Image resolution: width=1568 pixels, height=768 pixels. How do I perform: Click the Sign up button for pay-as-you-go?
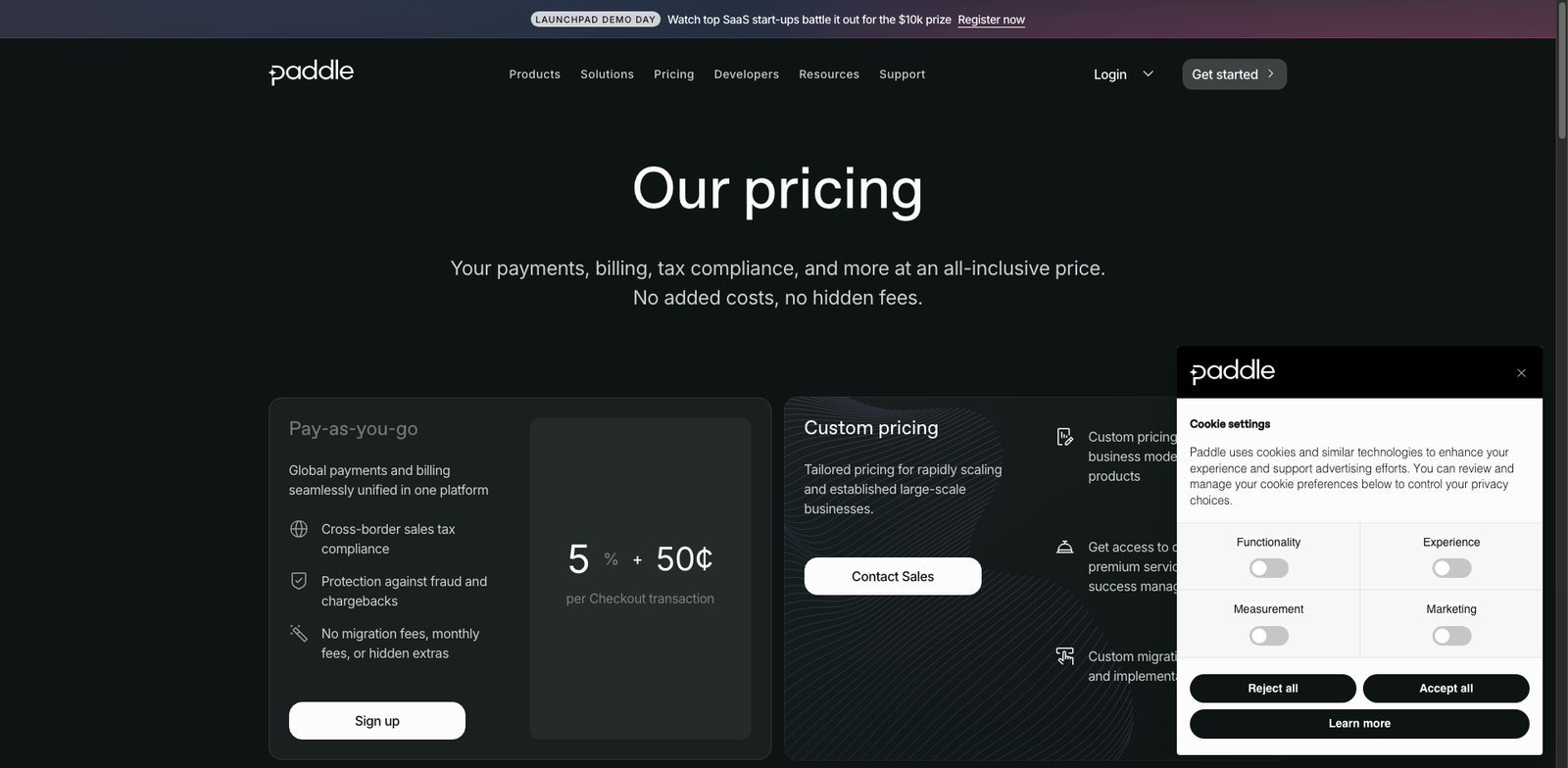point(376,720)
